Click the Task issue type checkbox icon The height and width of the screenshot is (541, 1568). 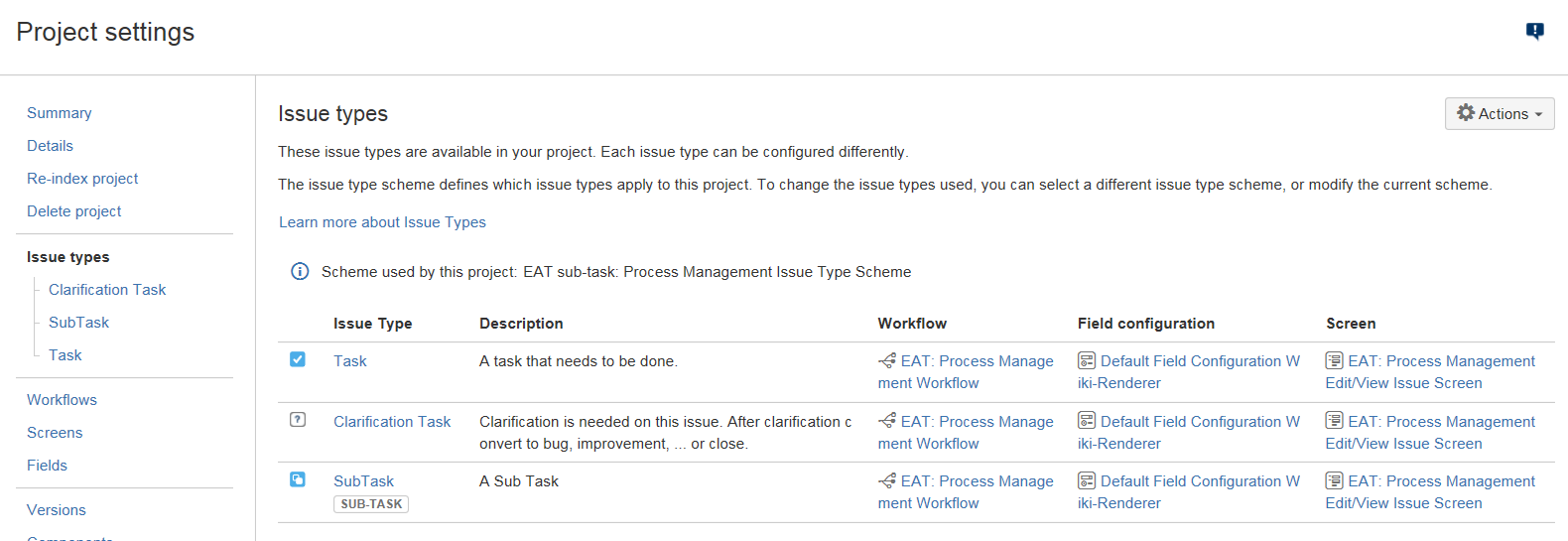298,359
